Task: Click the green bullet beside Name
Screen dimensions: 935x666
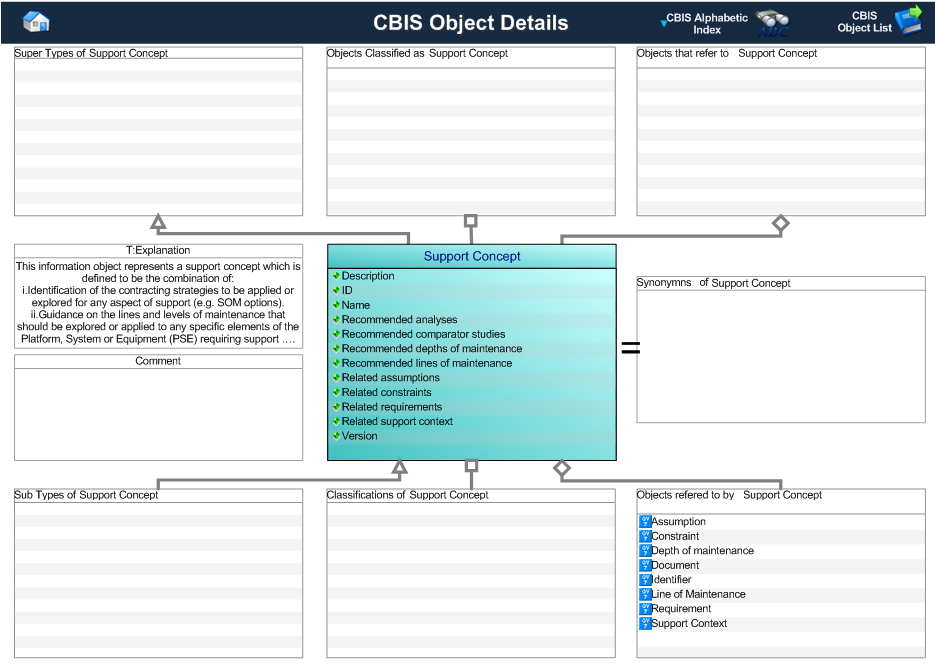Action: coord(336,305)
